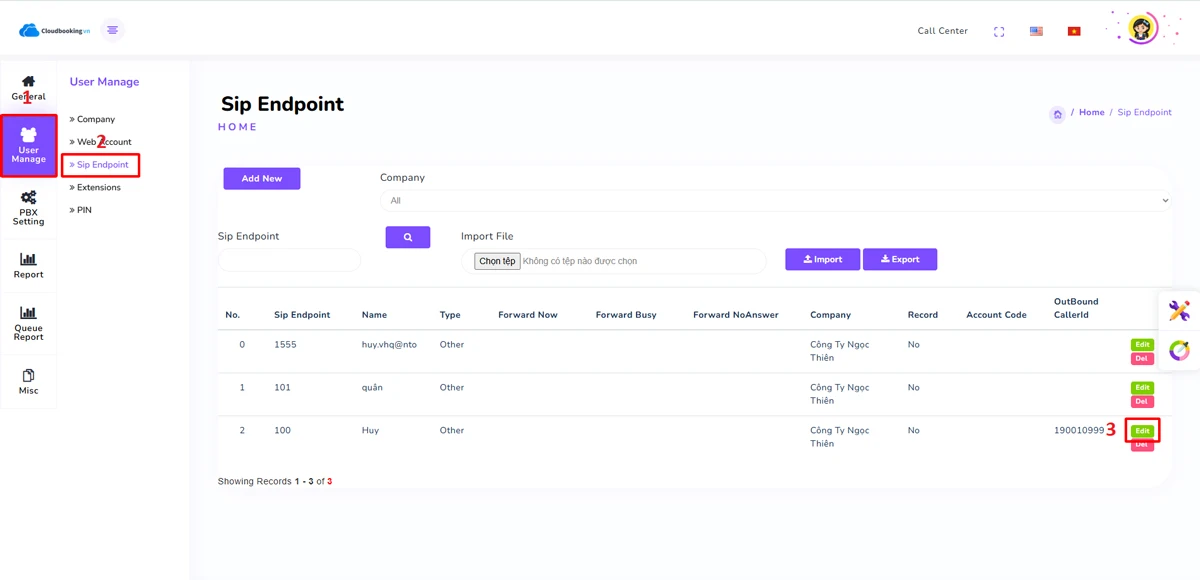This screenshot has width=1200, height=580.
Task: Toggle fullscreen mode icon
Action: pos(998,32)
